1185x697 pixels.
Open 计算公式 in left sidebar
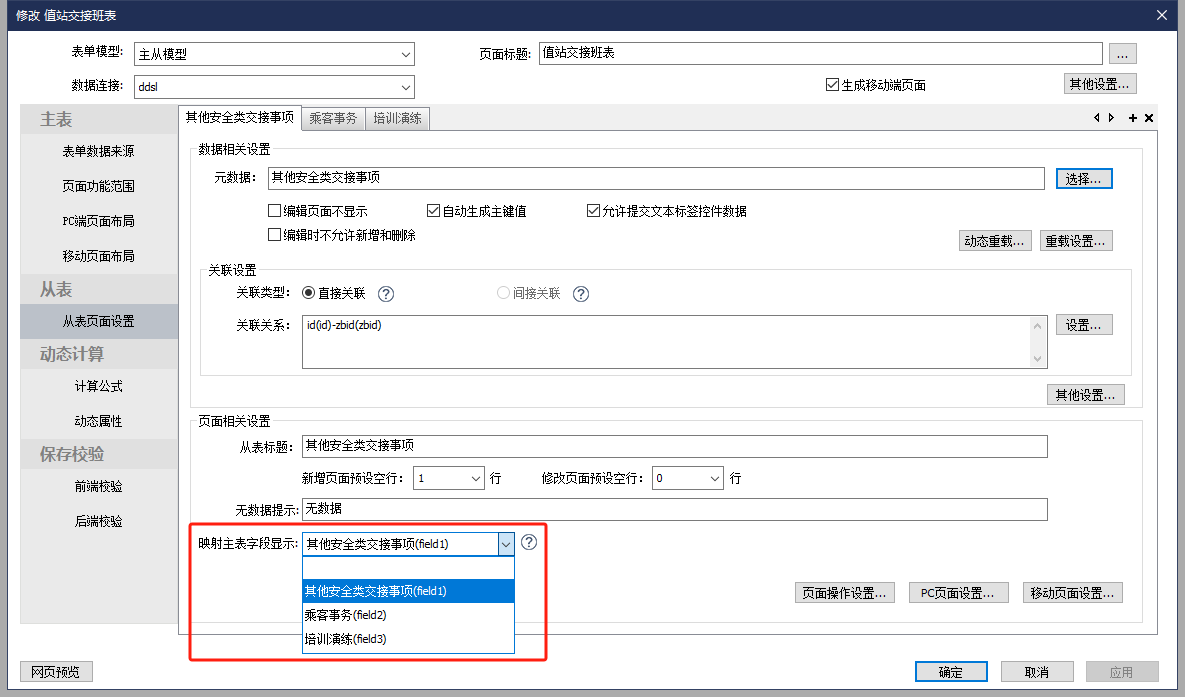click(98, 386)
